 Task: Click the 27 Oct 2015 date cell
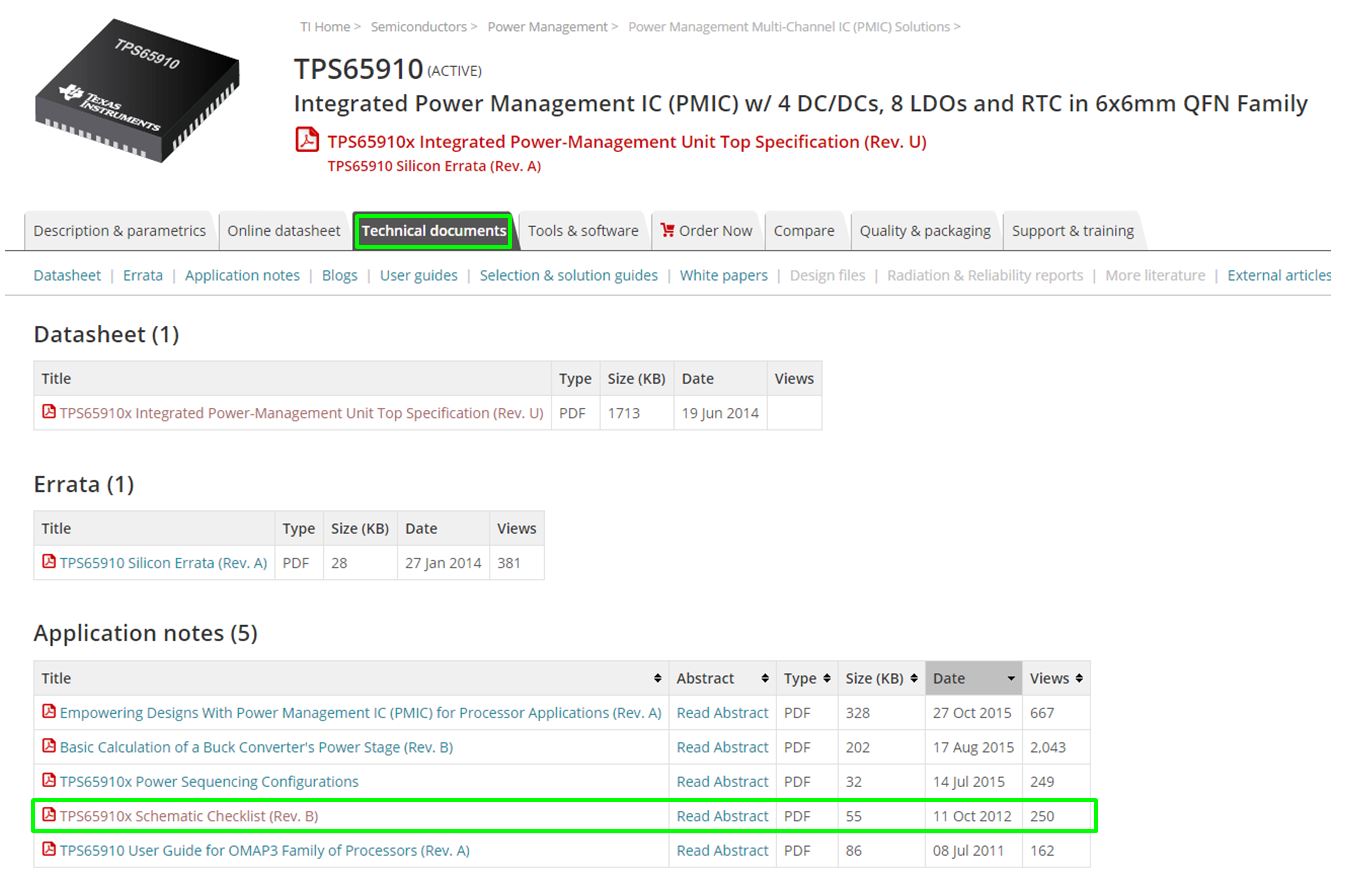tap(973, 712)
